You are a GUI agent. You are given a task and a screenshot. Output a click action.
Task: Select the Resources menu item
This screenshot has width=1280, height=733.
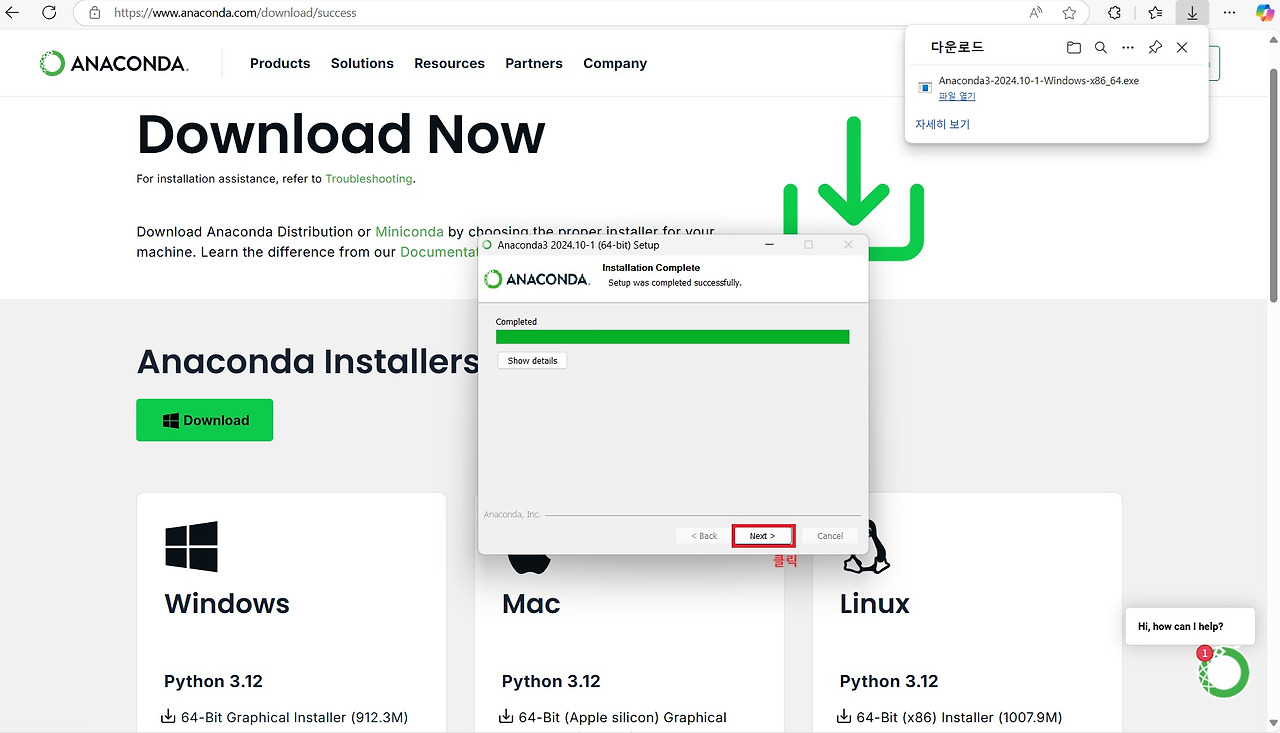[x=449, y=63]
